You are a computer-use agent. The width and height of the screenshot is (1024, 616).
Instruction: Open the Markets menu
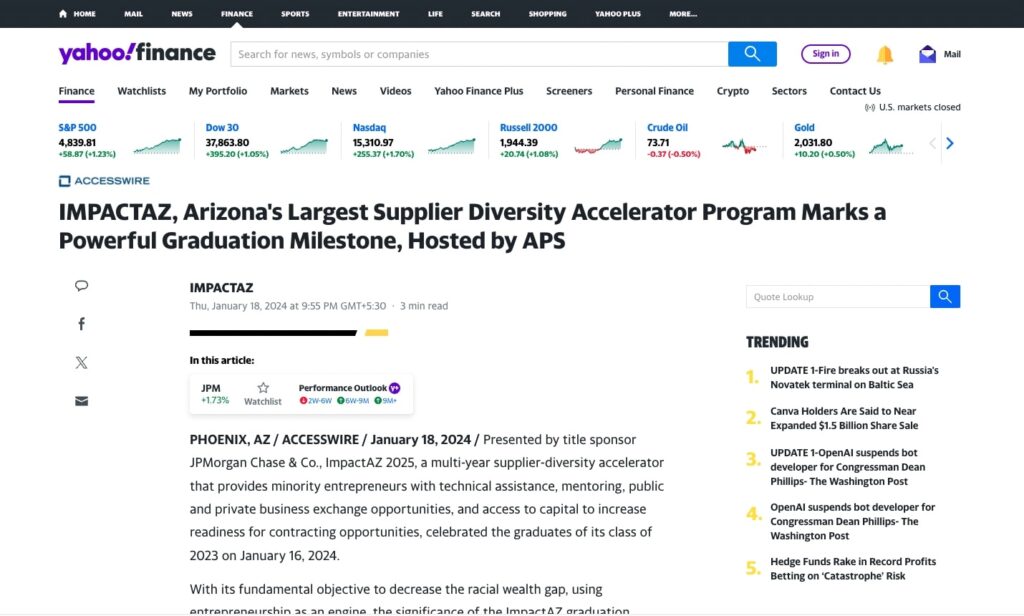(x=289, y=91)
